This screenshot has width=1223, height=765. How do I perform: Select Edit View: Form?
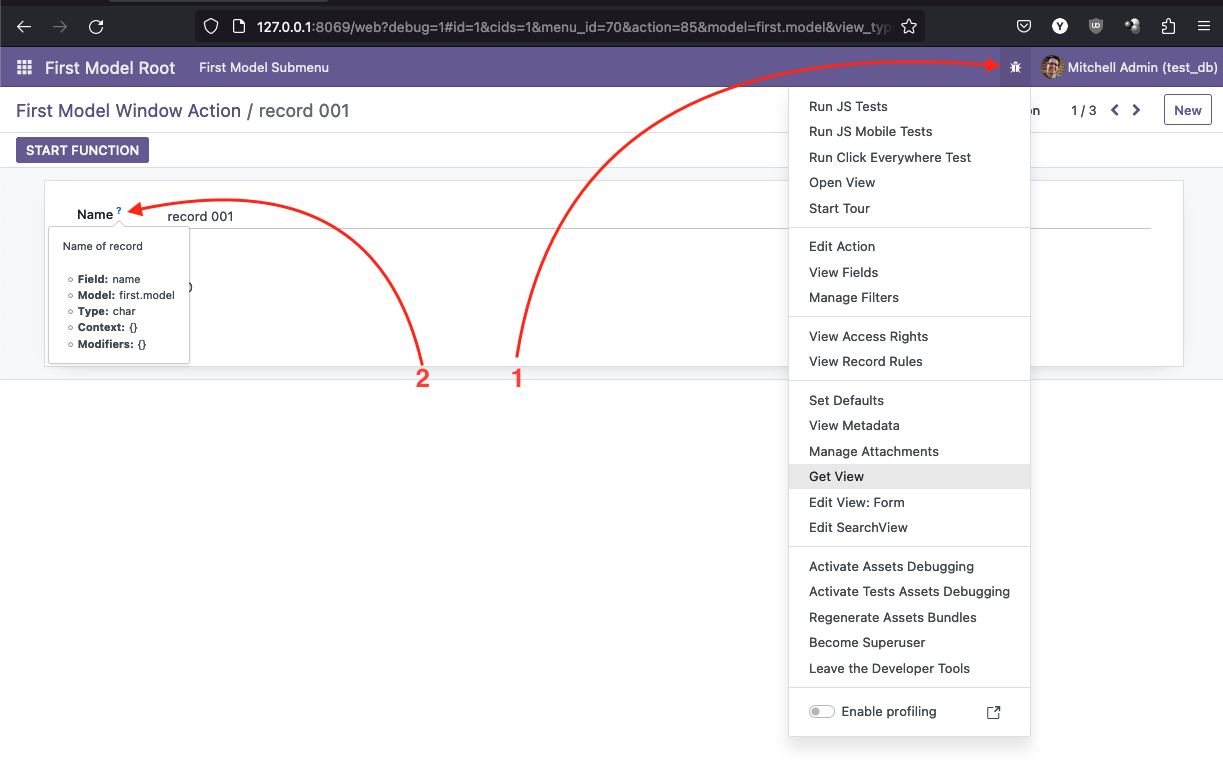pos(856,502)
